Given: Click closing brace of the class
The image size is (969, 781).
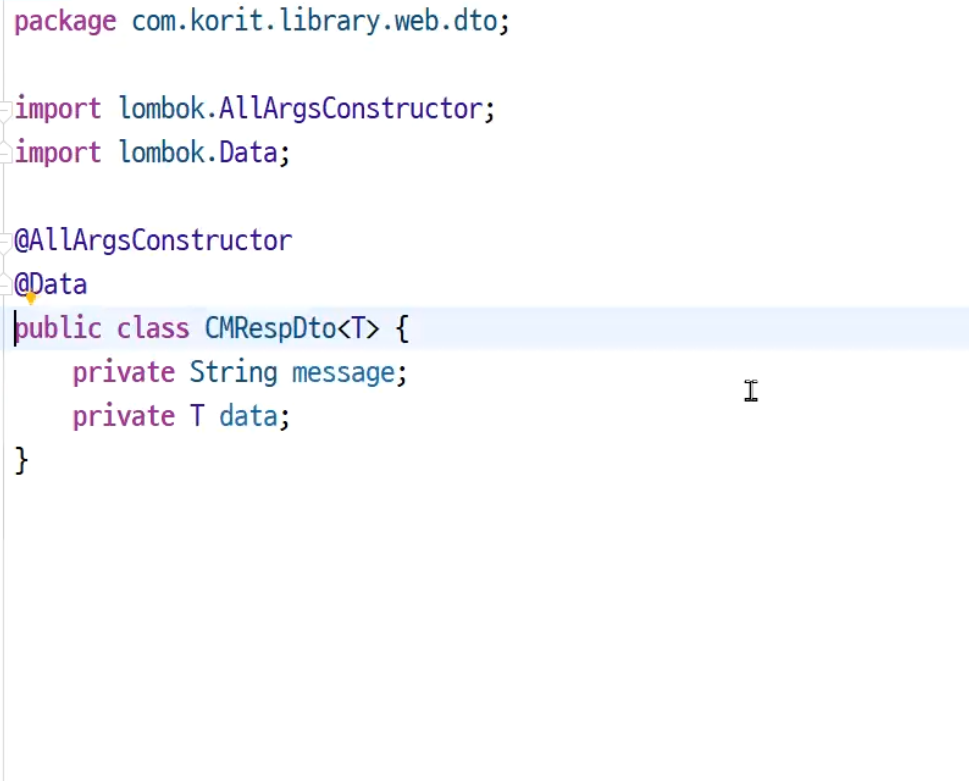Looking at the screenshot, I should pos(21,461).
